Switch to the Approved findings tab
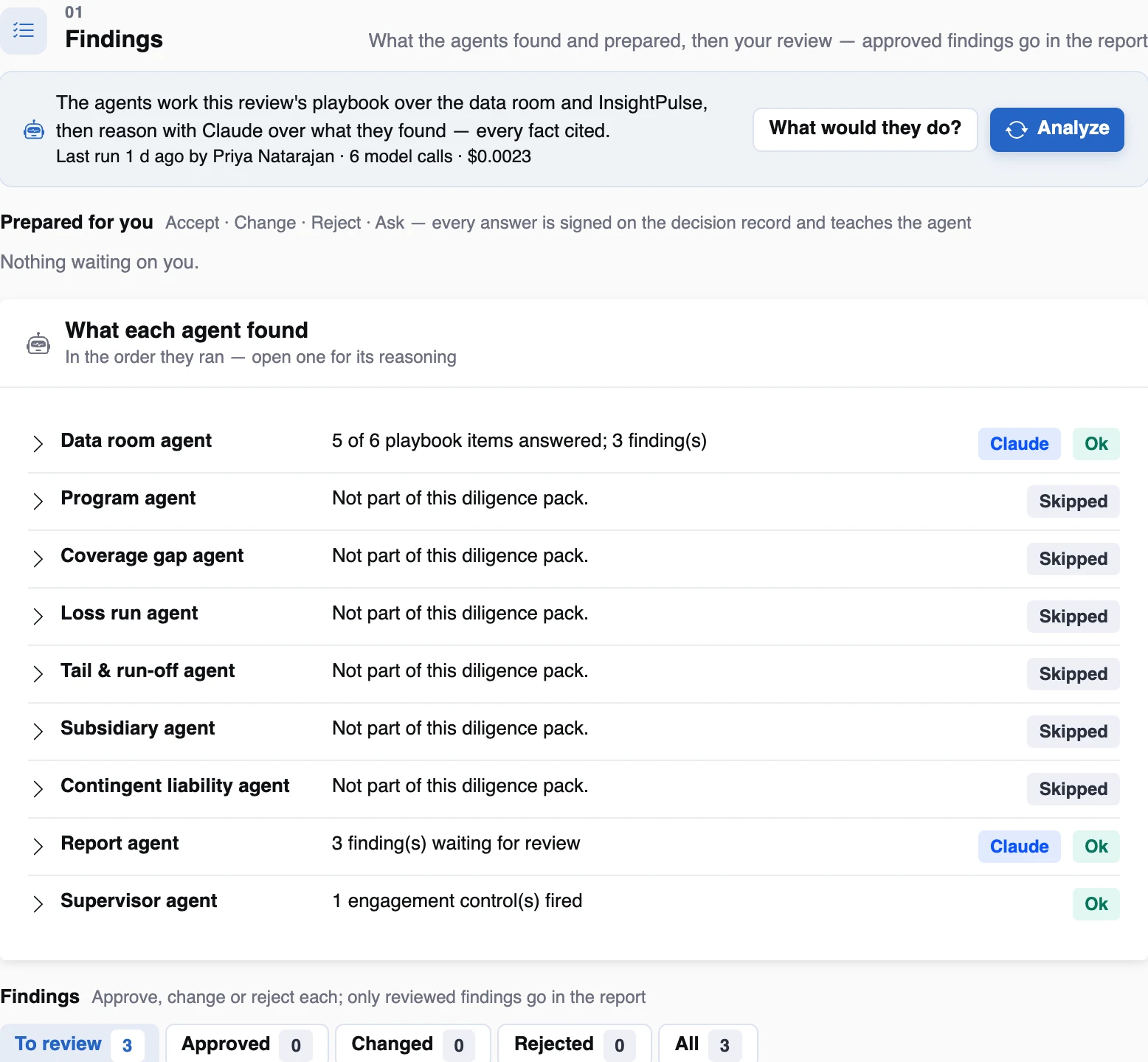The height and width of the screenshot is (1062, 1148). [x=246, y=1044]
